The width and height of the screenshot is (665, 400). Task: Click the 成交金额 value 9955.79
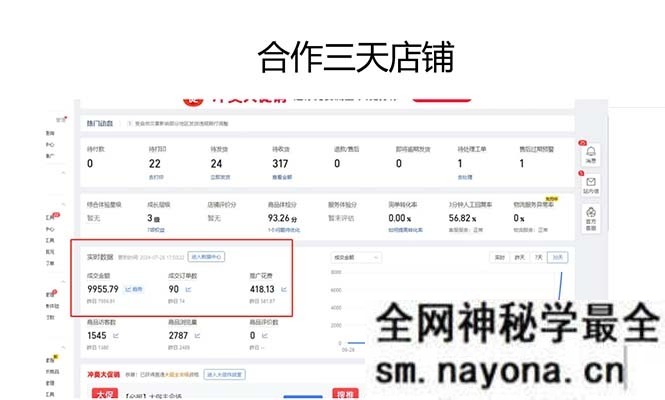[103, 289]
